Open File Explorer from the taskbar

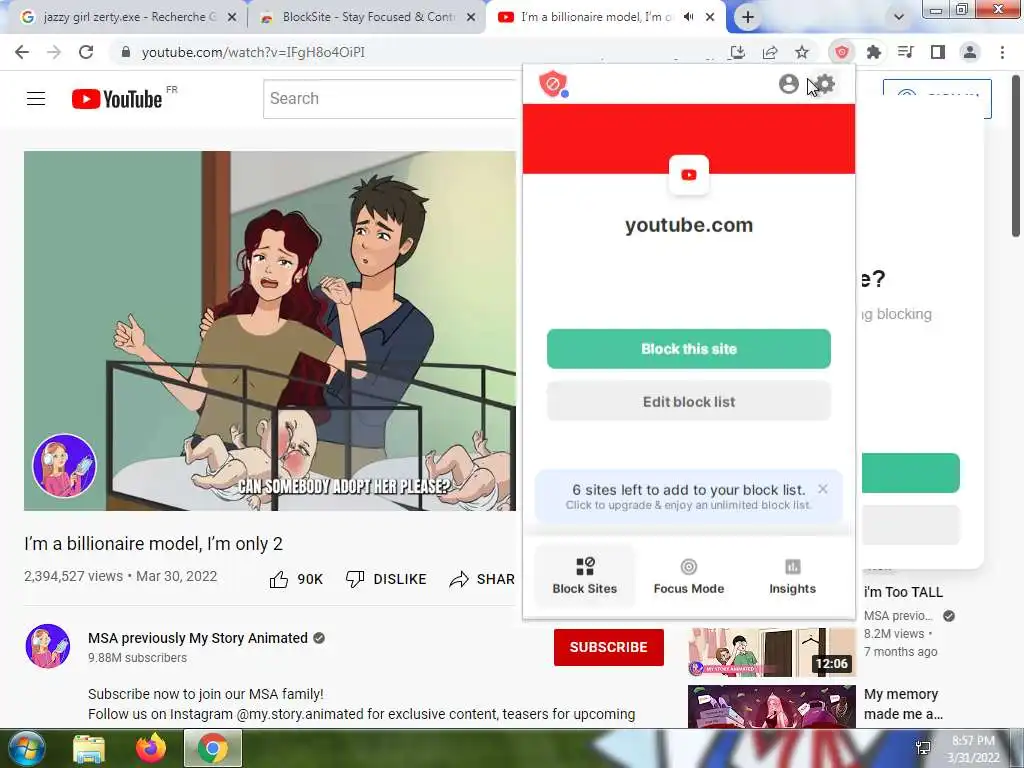click(x=89, y=748)
